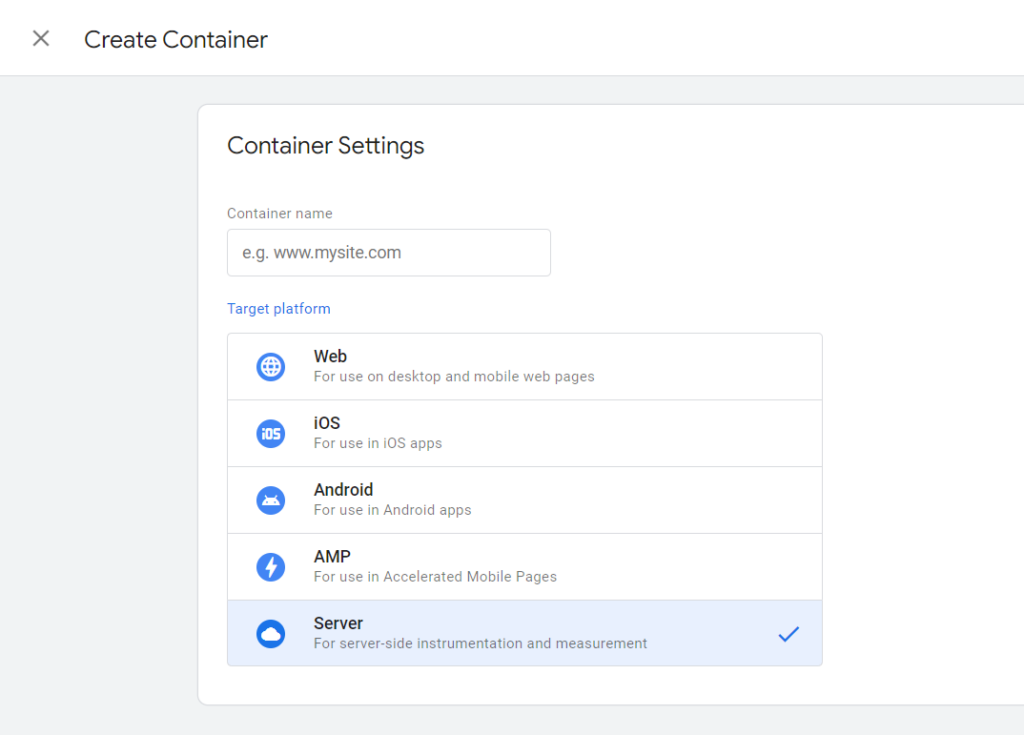
Task: Click the iOS platform icon
Action: tap(271, 433)
